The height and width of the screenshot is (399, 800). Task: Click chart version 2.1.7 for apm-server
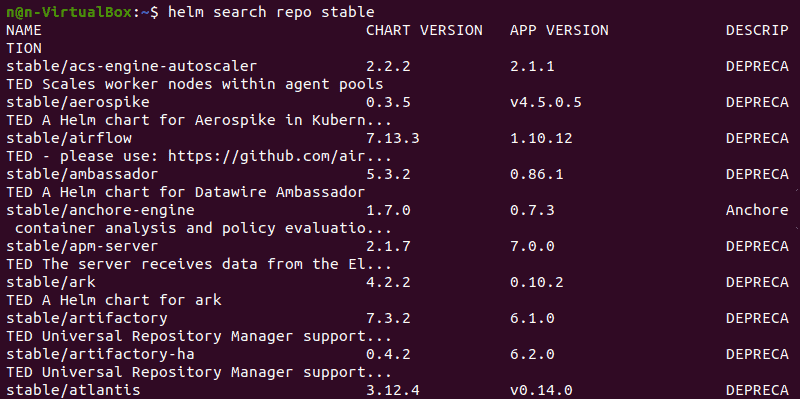pos(388,247)
